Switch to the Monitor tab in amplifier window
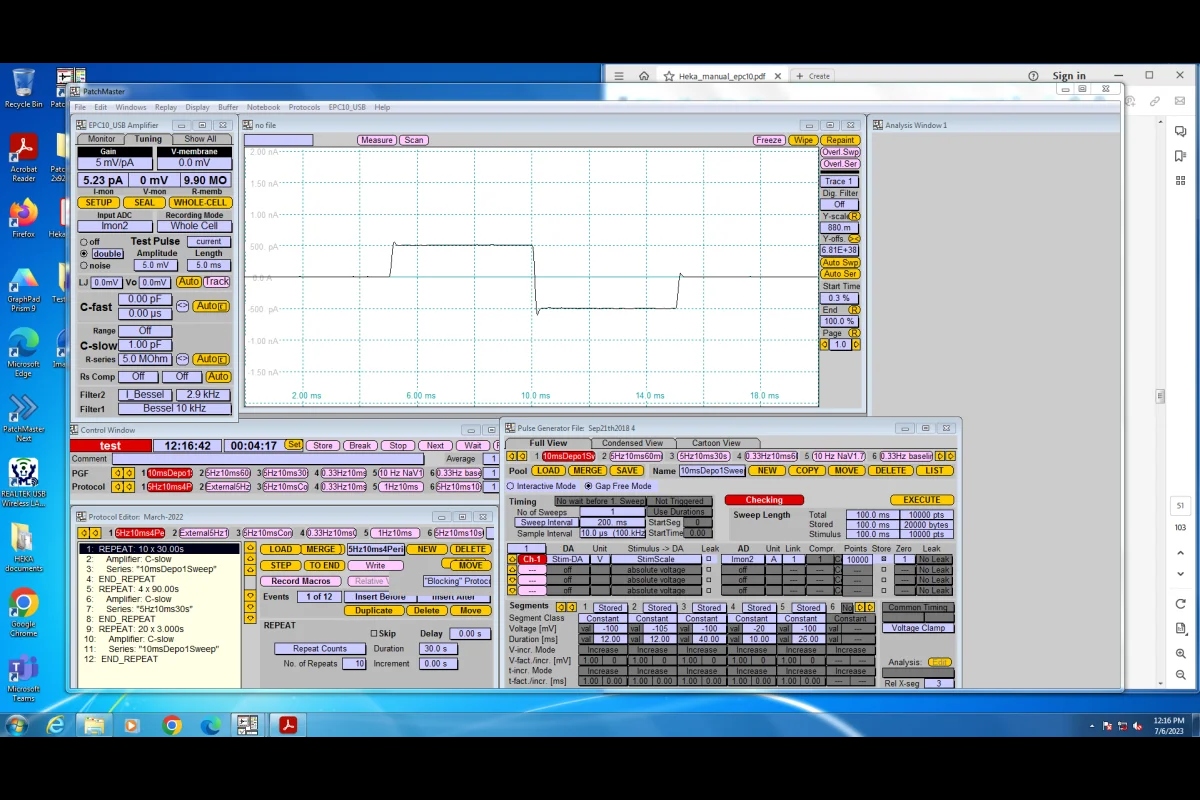 101,139
